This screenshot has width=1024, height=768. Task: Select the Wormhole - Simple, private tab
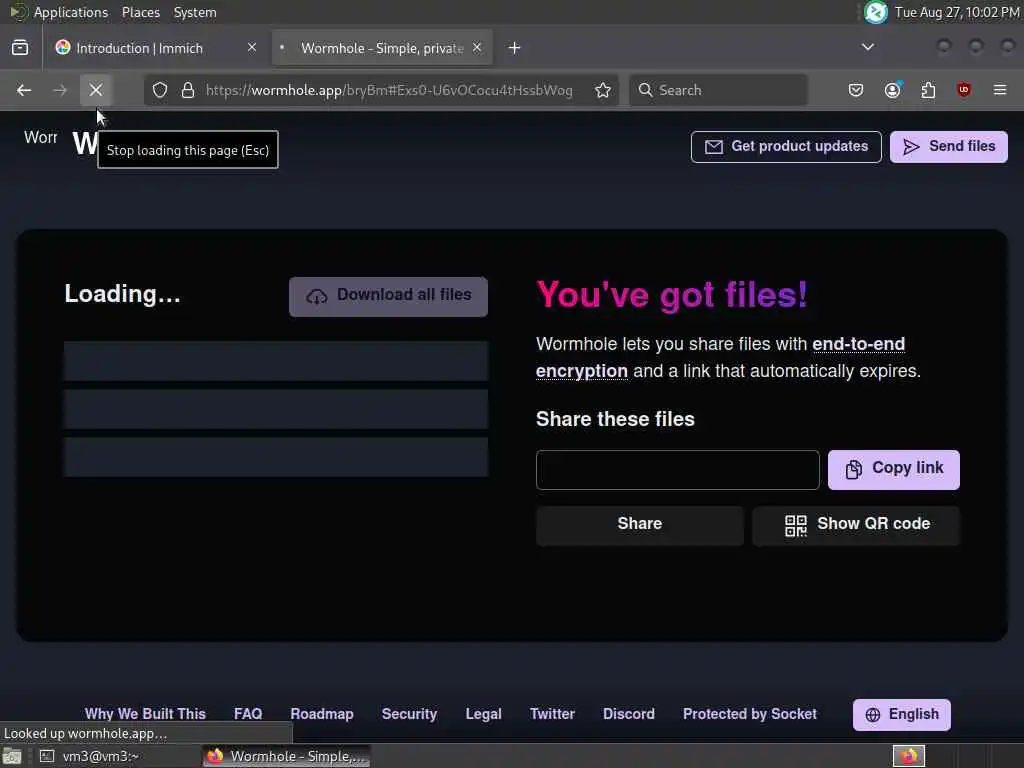(x=382, y=48)
